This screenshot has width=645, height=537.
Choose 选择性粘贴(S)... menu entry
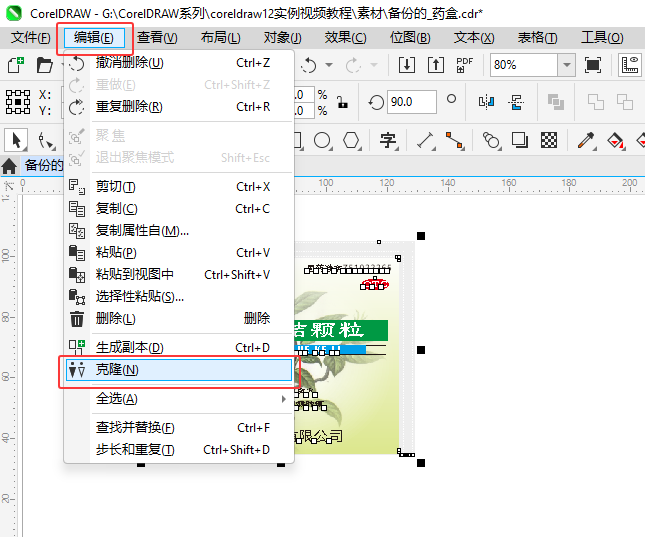point(179,296)
